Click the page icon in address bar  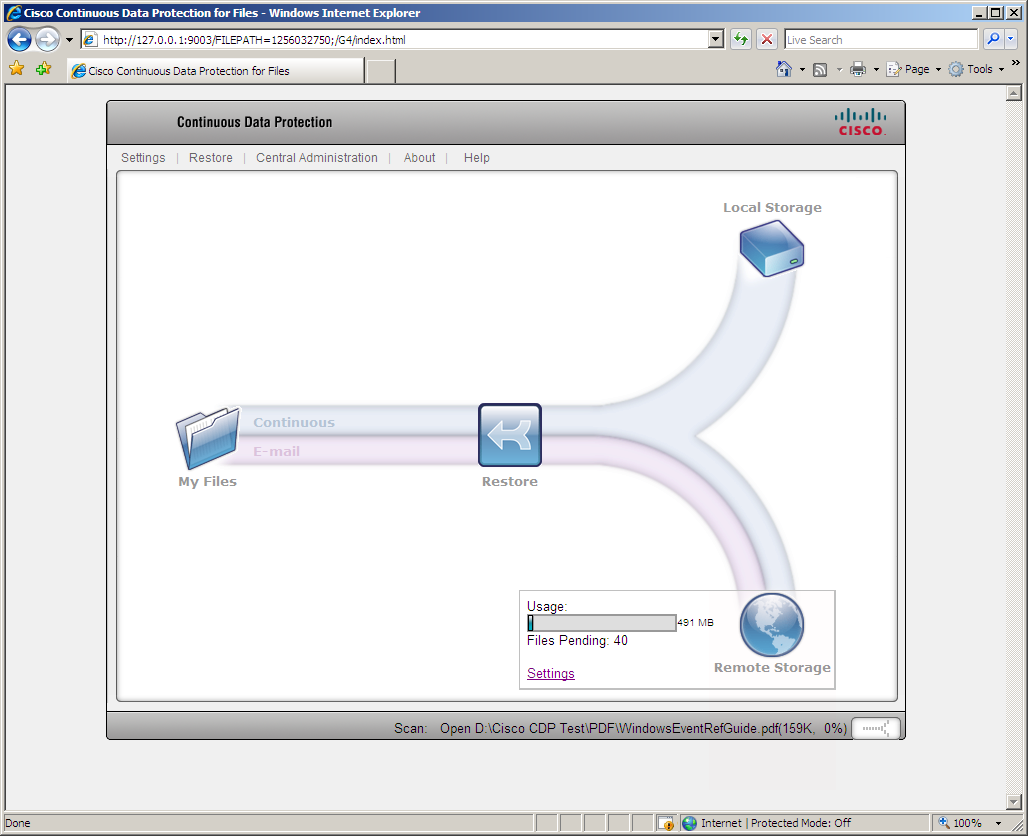click(90, 40)
